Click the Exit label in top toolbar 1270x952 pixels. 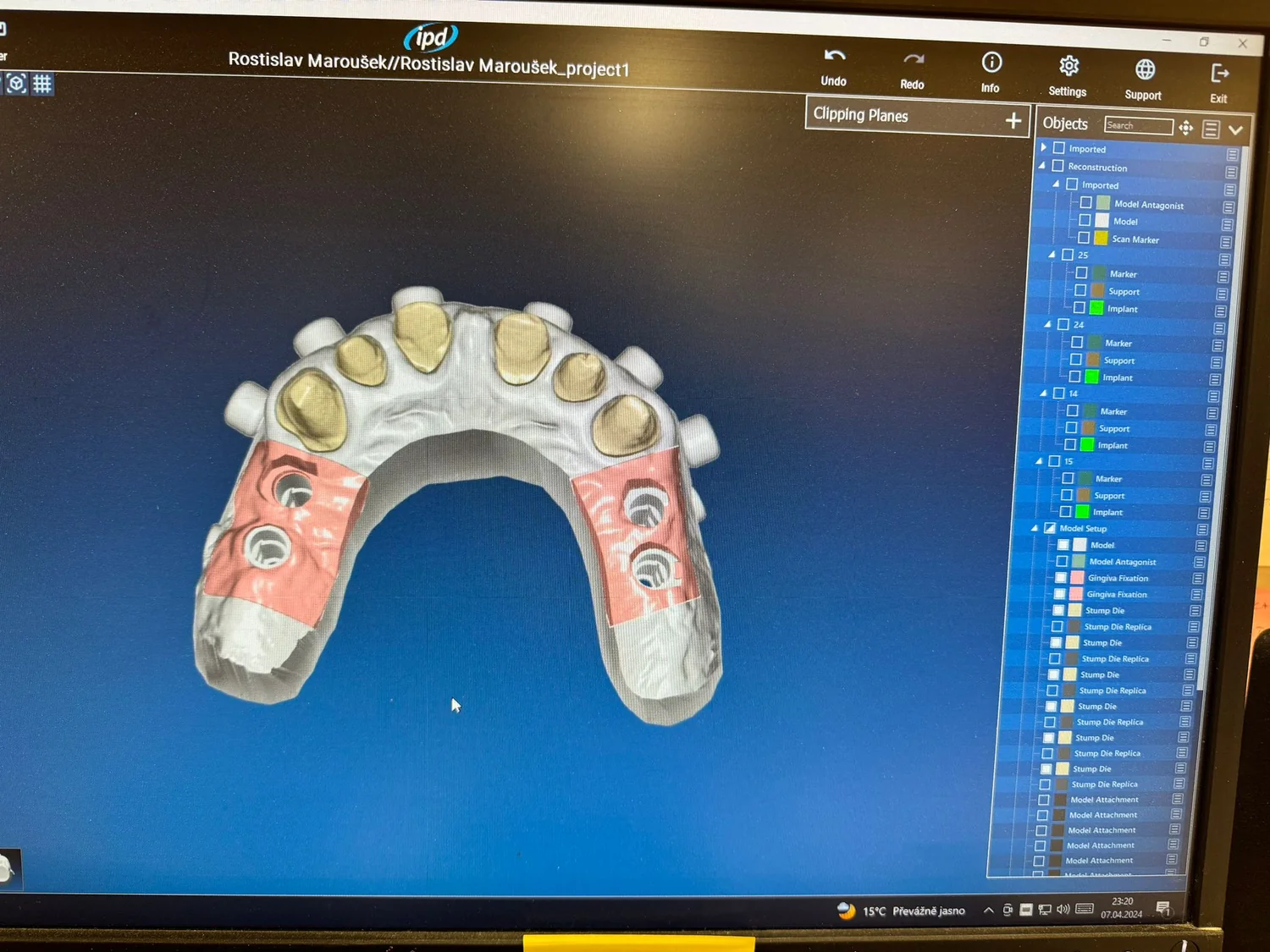(1218, 99)
